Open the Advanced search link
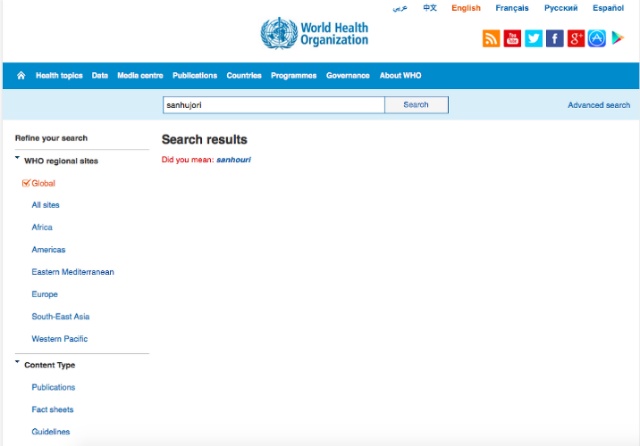This screenshot has height=446, width=640. pyautogui.click(x=598, y=105)
